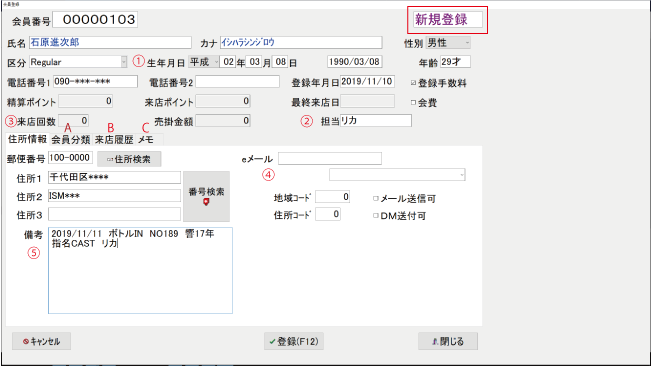Screen dimensions: 651x366
Task: Click the birth year field showing 02
Action: point(228,62)
